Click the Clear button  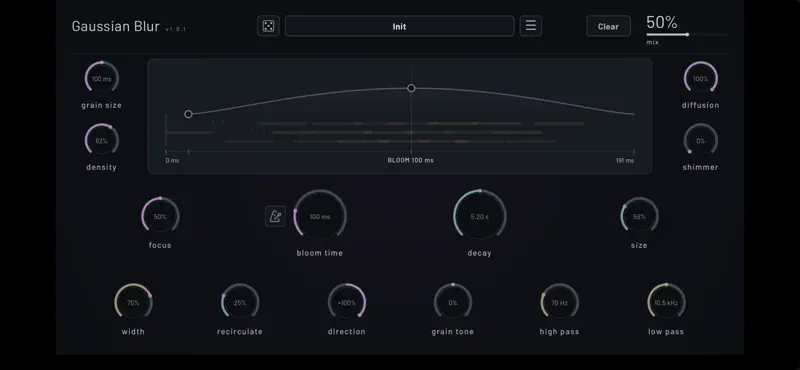pyautogui.click(x=608, y=26)
